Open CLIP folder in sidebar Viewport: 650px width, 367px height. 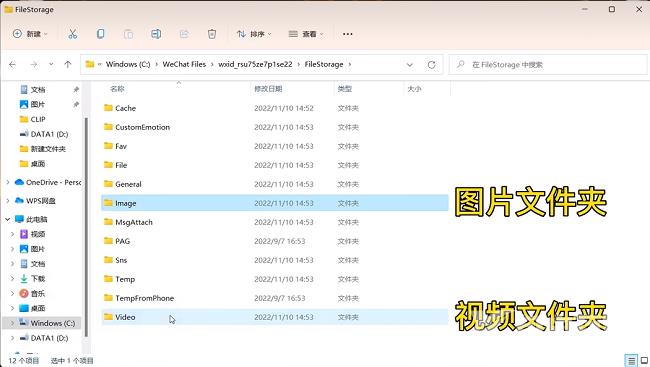tap(38, 119)
